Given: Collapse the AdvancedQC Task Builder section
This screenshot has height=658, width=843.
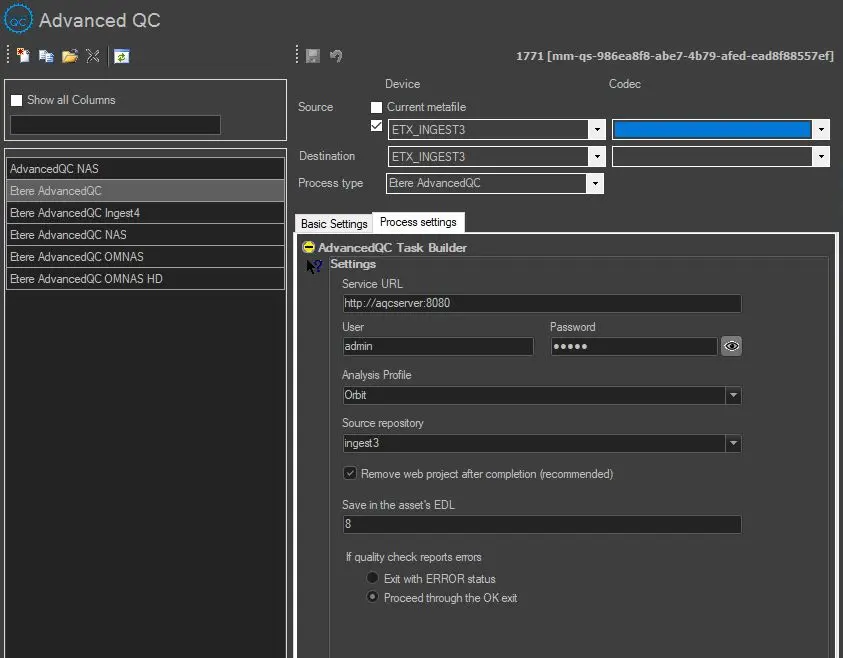Looking at the screenshot, I should [310, 247].
